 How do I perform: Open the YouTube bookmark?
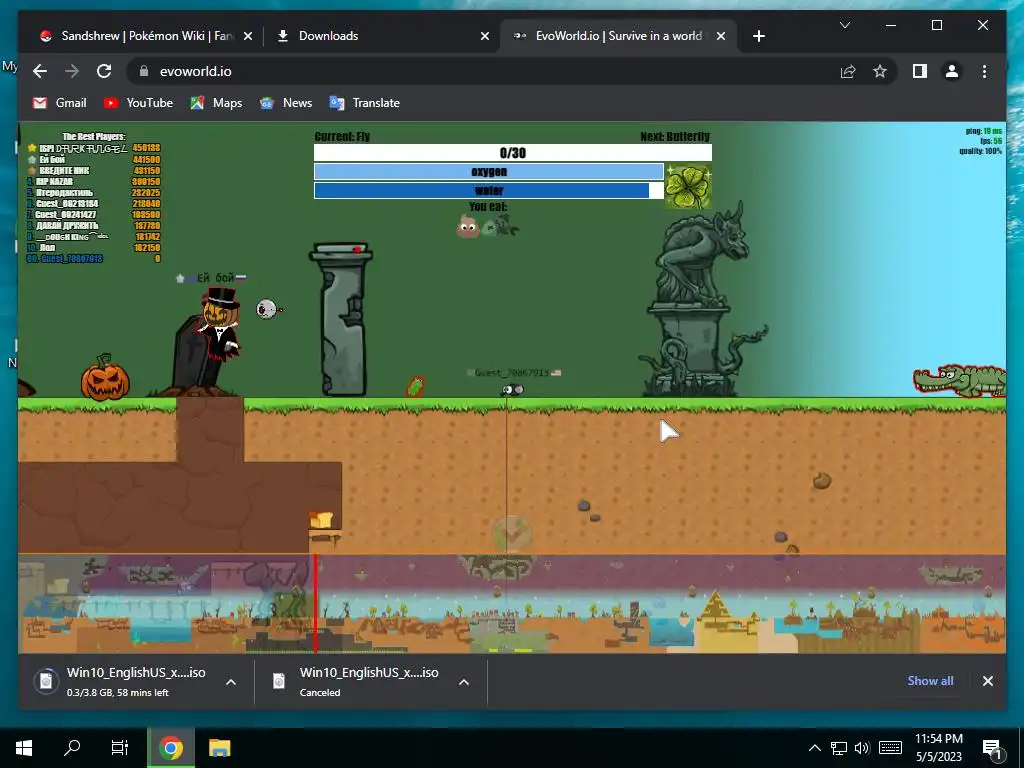pyautogui.click(x=138, y=103)
